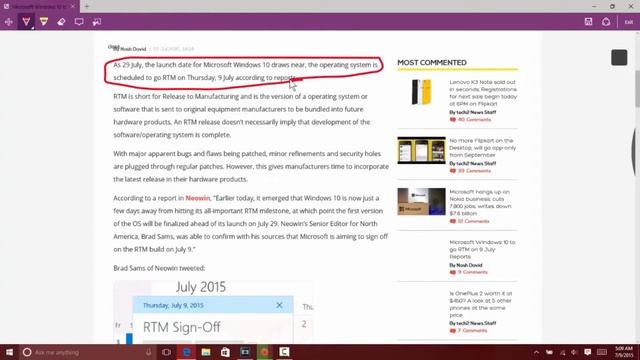Screen dimensions: 640x360
Task: Add a typed note comment
Action: pos(79,22)
